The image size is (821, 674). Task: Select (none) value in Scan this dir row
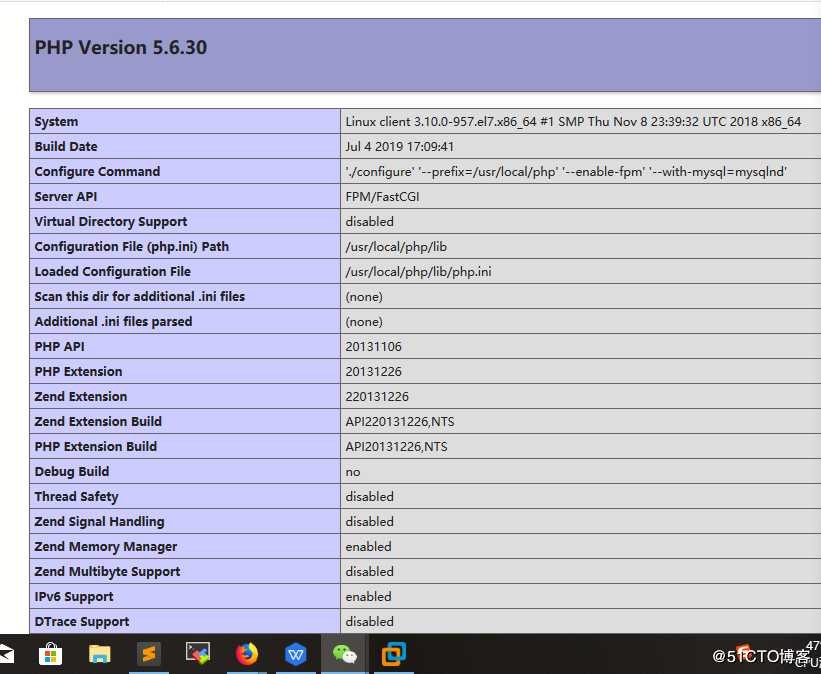[x=364, y=297]
